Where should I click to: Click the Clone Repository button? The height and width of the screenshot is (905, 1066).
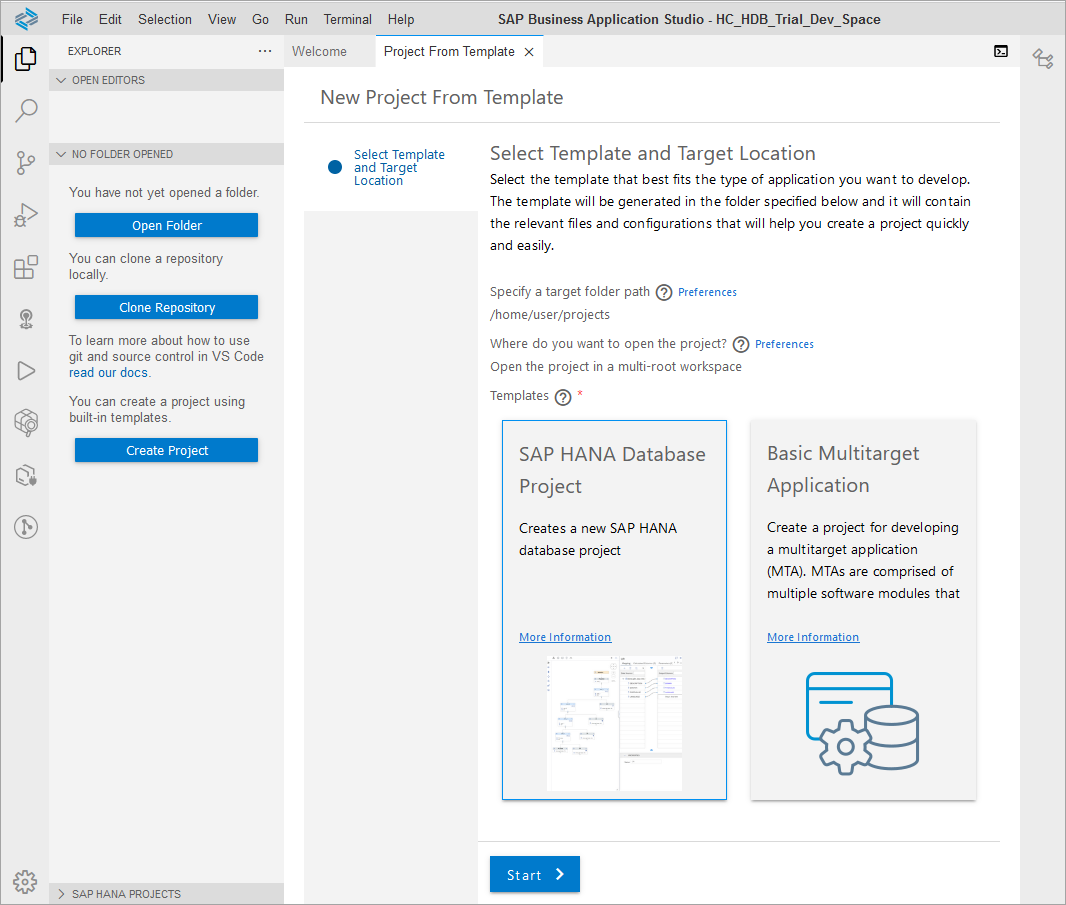pyautogui.click(x=167, y=307)
